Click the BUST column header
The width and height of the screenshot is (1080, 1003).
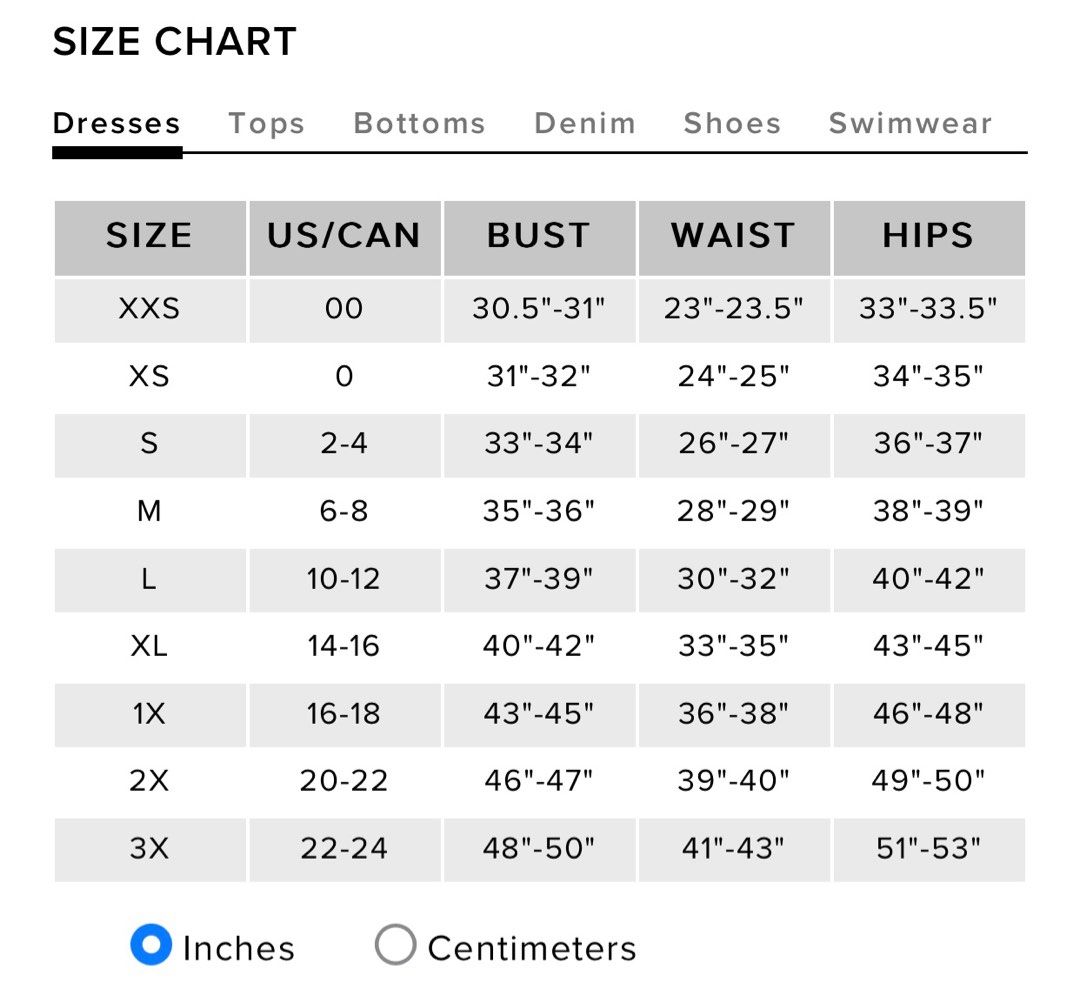coord(539,238)
